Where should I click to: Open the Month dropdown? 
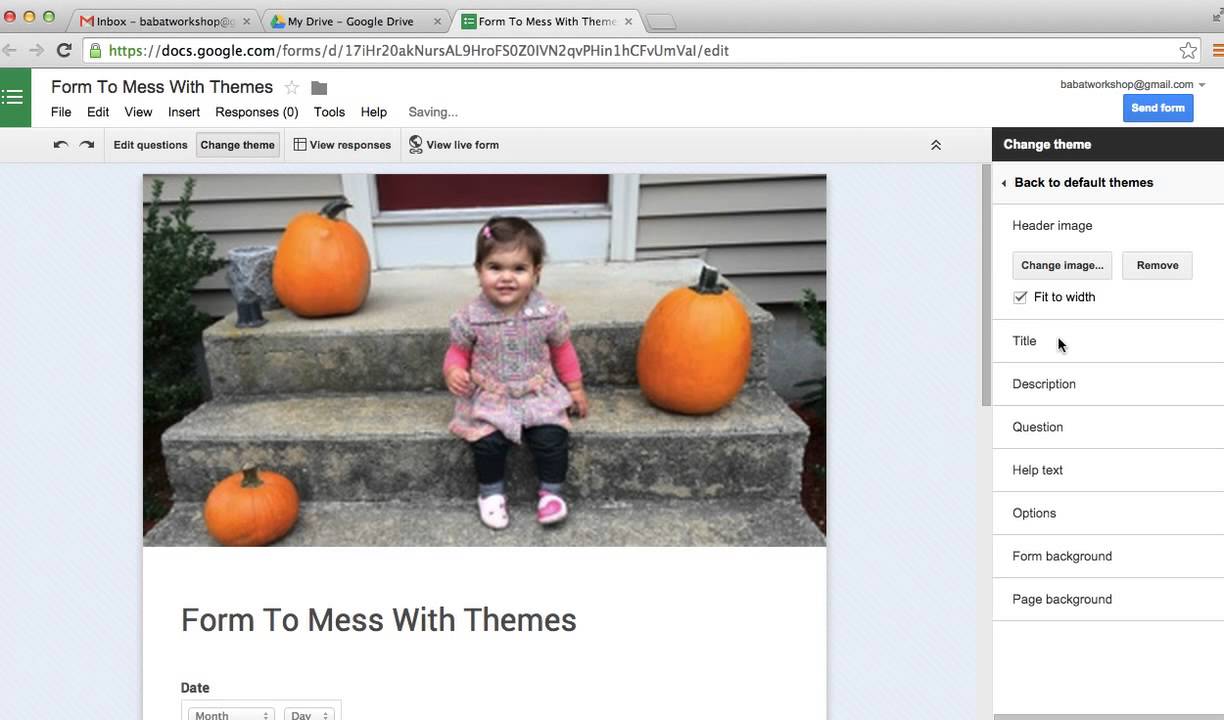231,714
